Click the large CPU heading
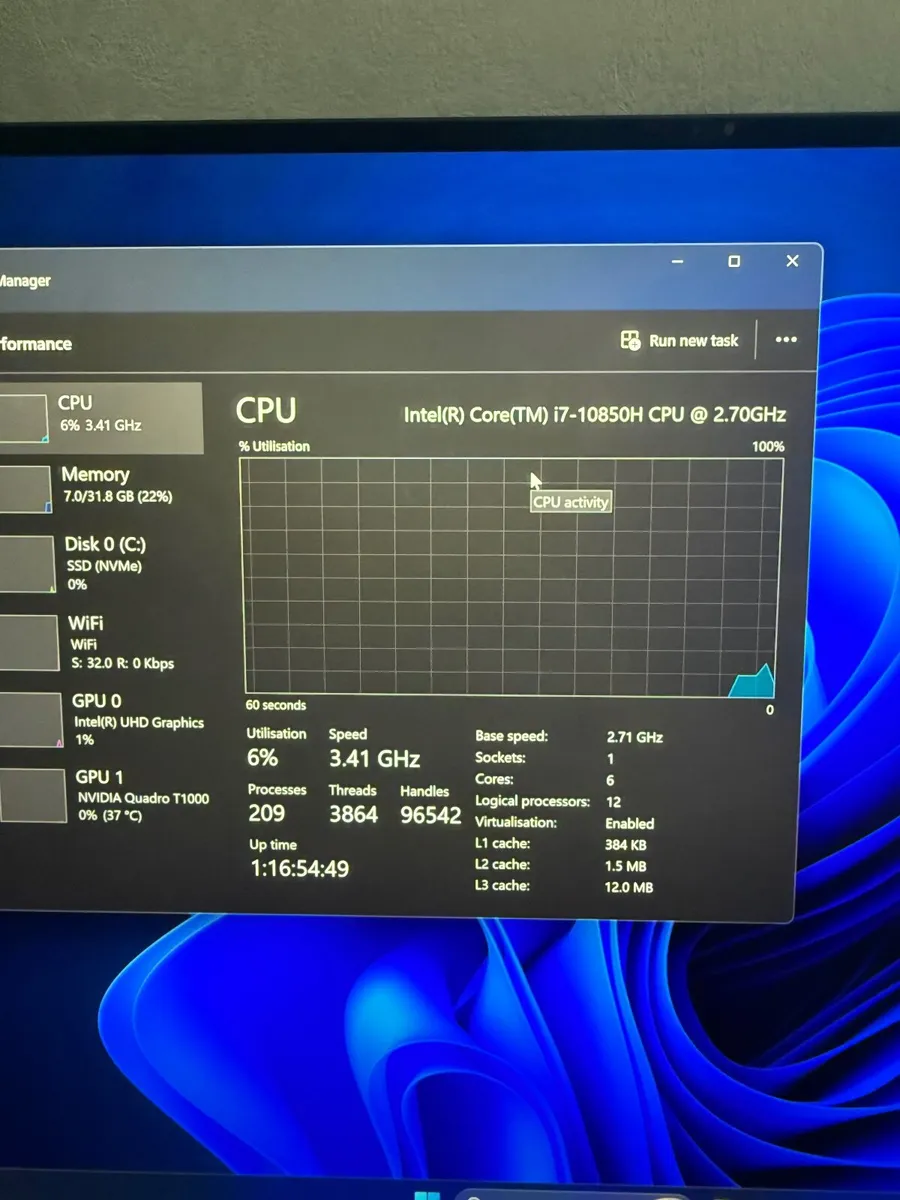This screenshot has height=1200, width=900. pyautogui.click(x=266, y=411)
